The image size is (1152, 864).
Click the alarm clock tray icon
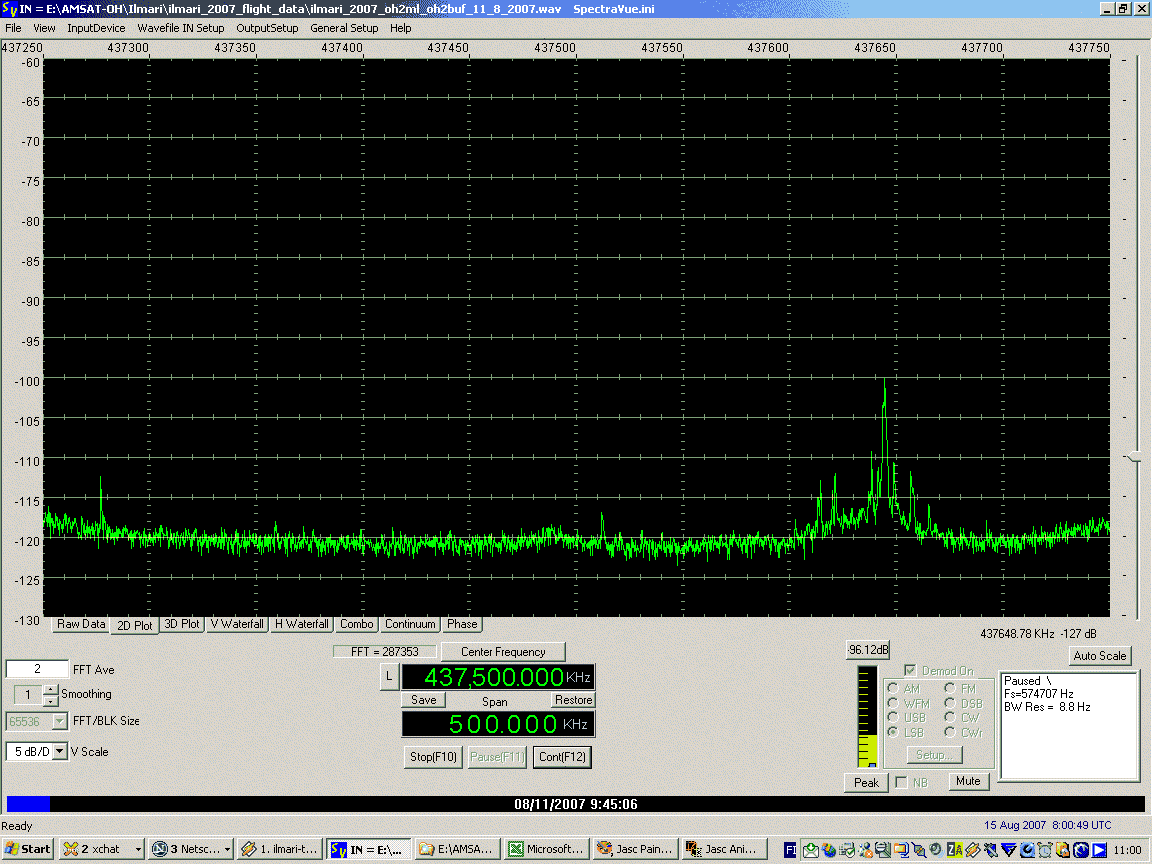pyautogui.click(x=1044, y=850)
